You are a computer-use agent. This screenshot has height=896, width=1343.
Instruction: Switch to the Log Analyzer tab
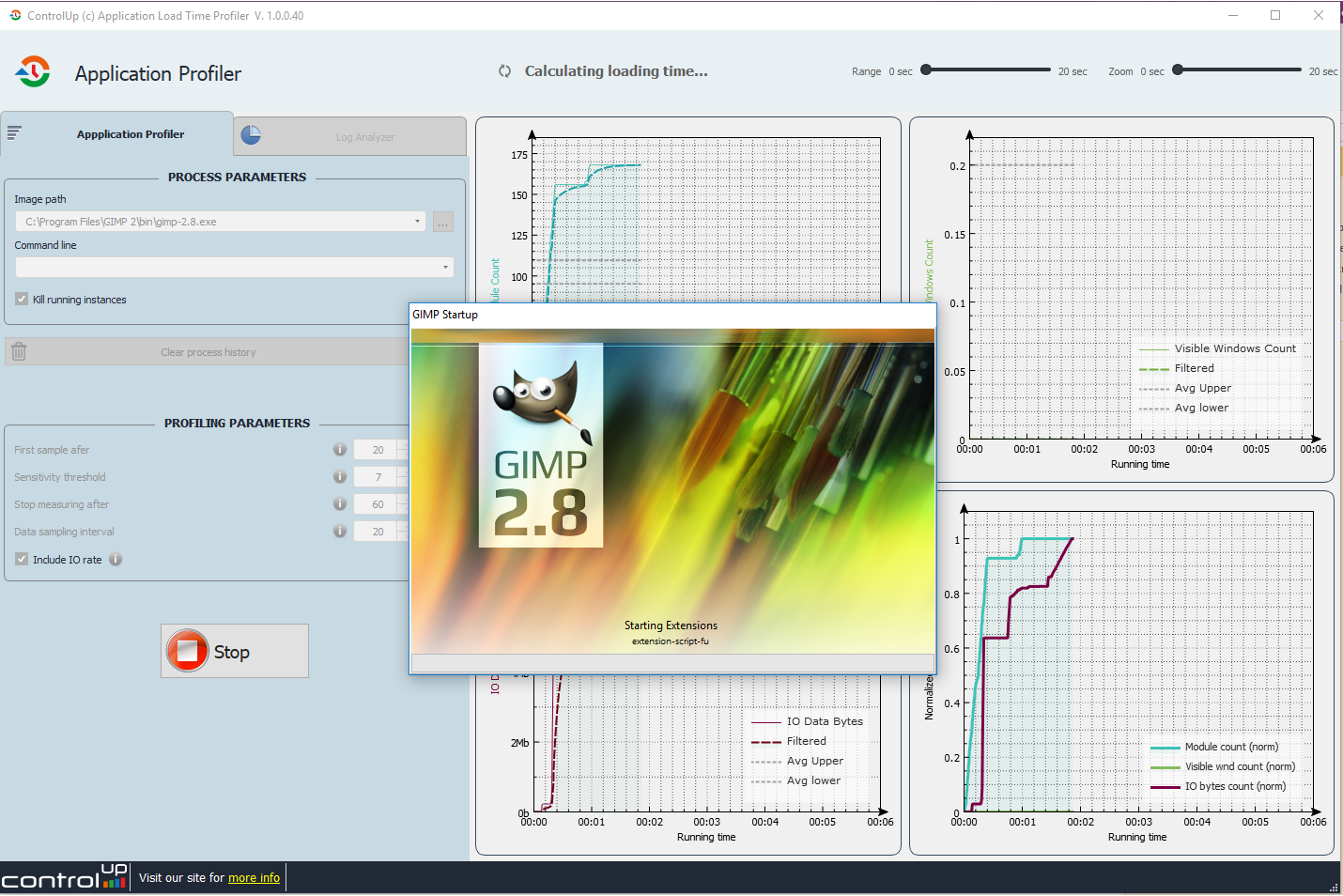350,136
